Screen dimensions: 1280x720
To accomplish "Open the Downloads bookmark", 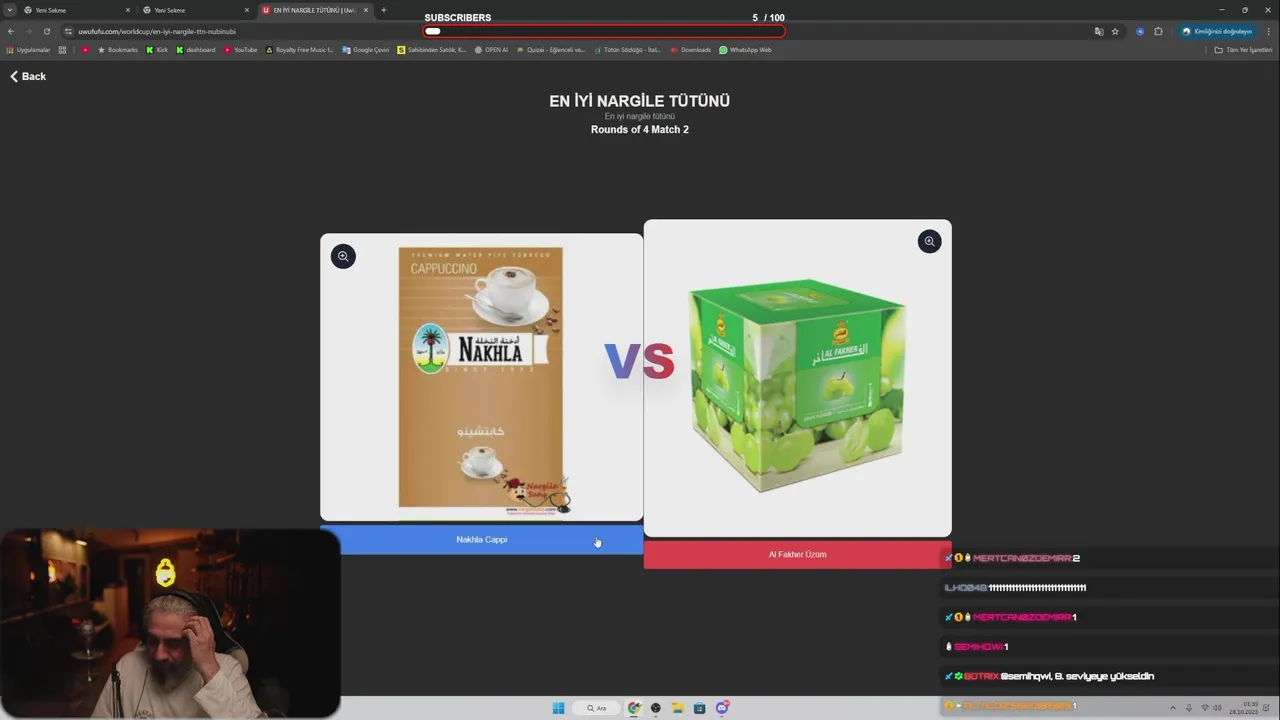I will [x=691, y=50].
